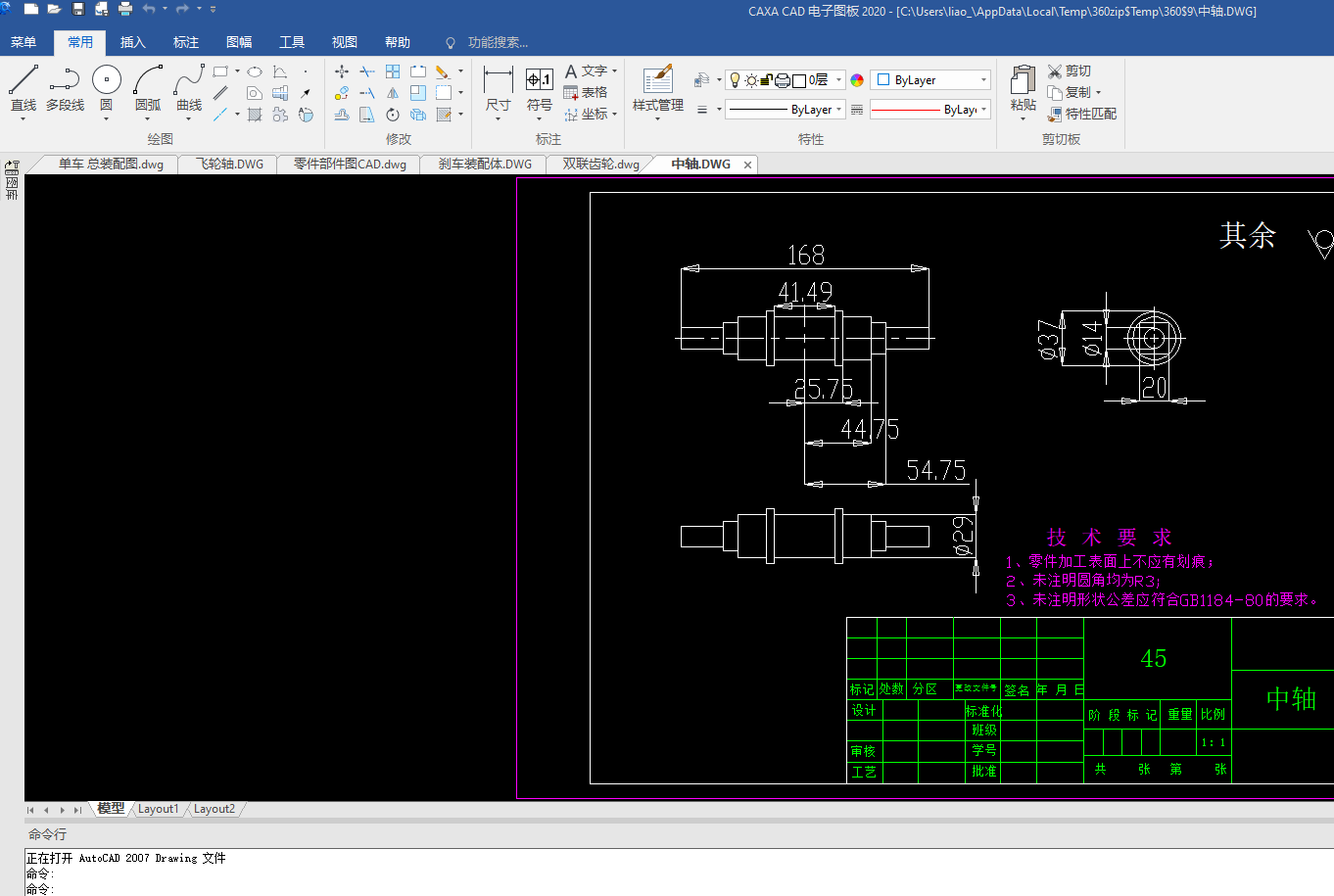Print the current drawing
This screenshot has height=896, width=1334.
(x=125, y=9)
